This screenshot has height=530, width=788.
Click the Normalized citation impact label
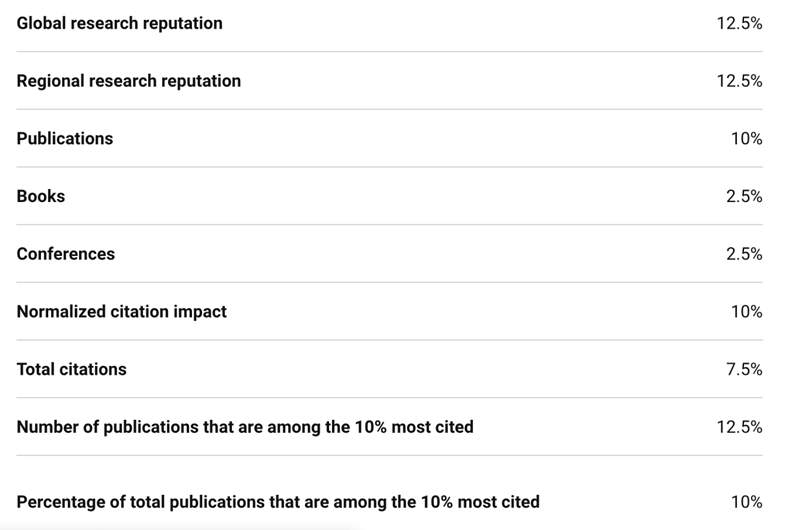pos(121,312)
